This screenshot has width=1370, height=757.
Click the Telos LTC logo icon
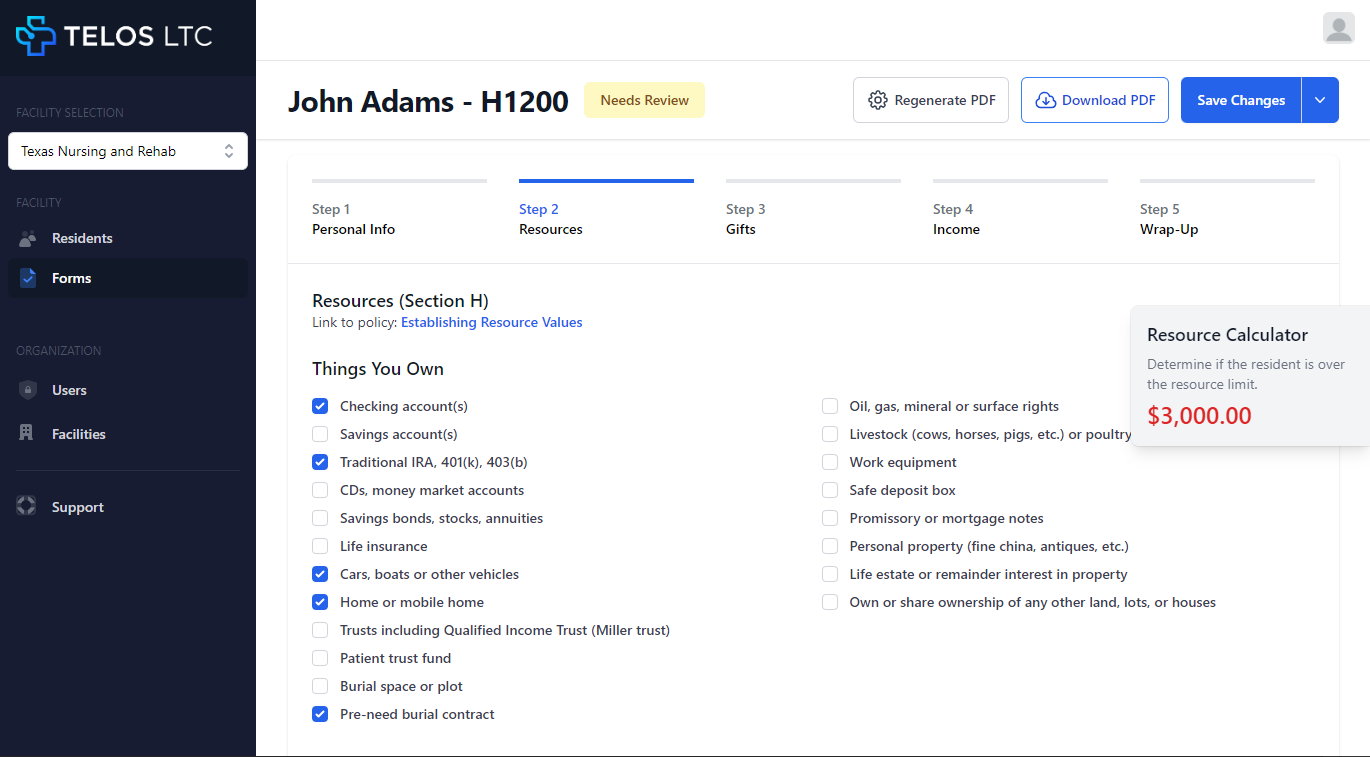[x=36, y=36]
